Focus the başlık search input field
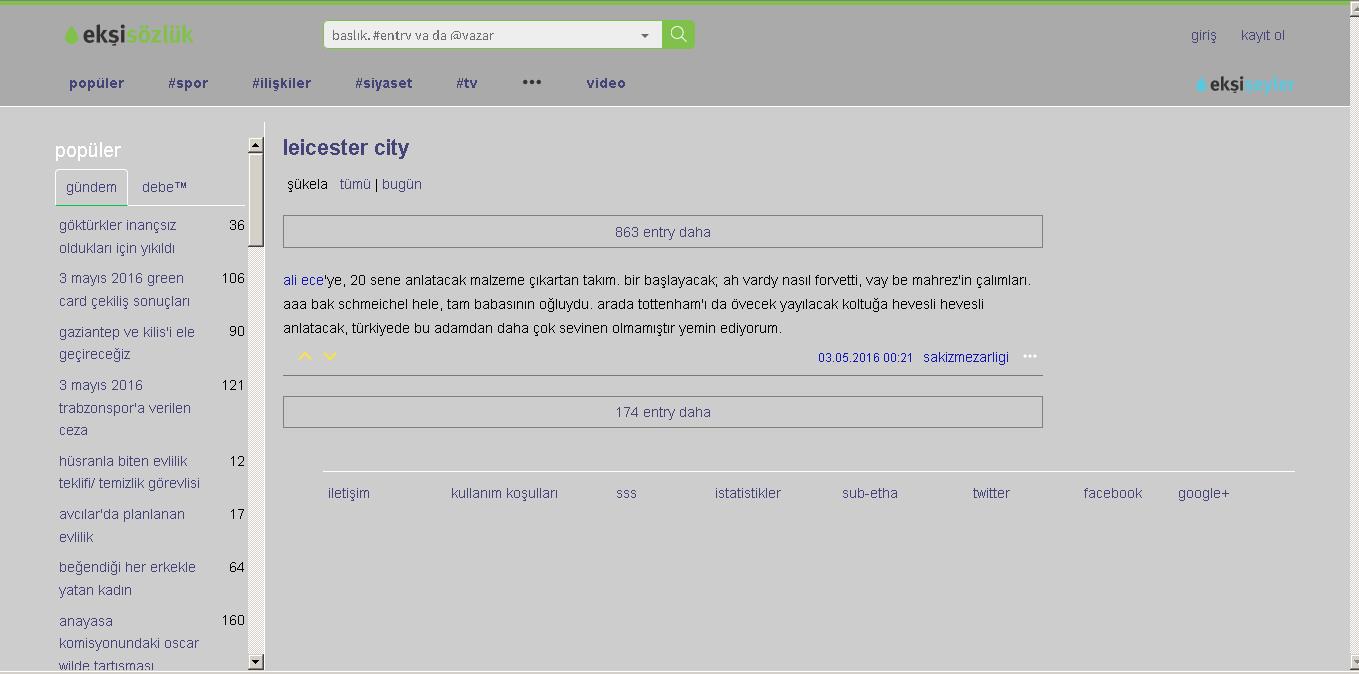The image size is (1359, 674). [x=480, y=35]
